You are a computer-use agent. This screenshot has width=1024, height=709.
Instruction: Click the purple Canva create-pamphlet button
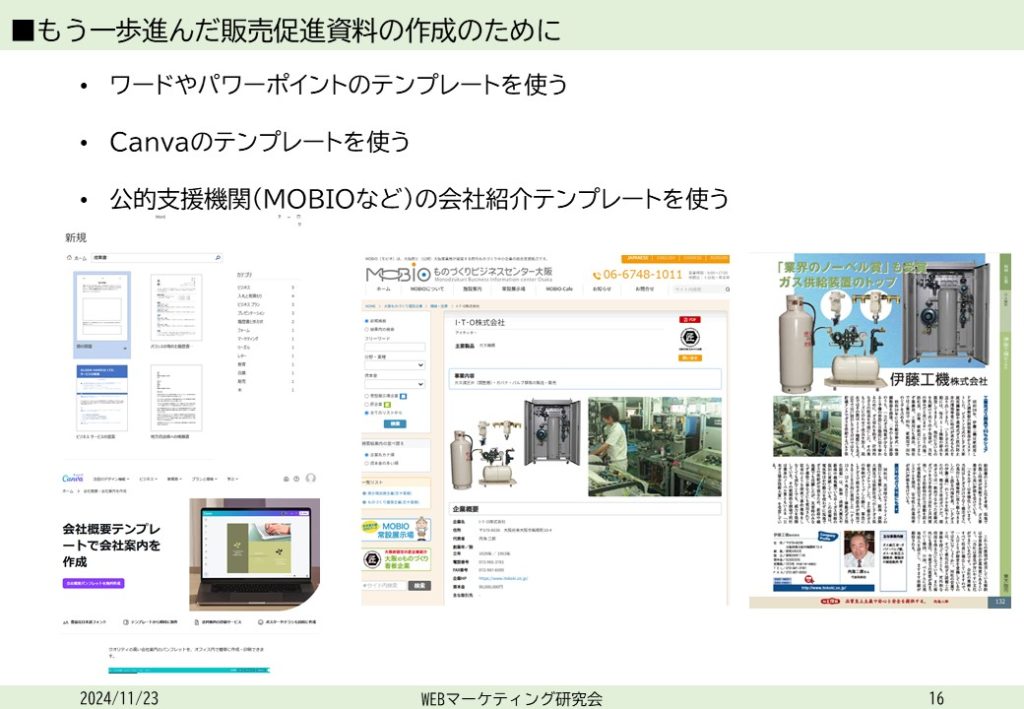click(93, 582)
